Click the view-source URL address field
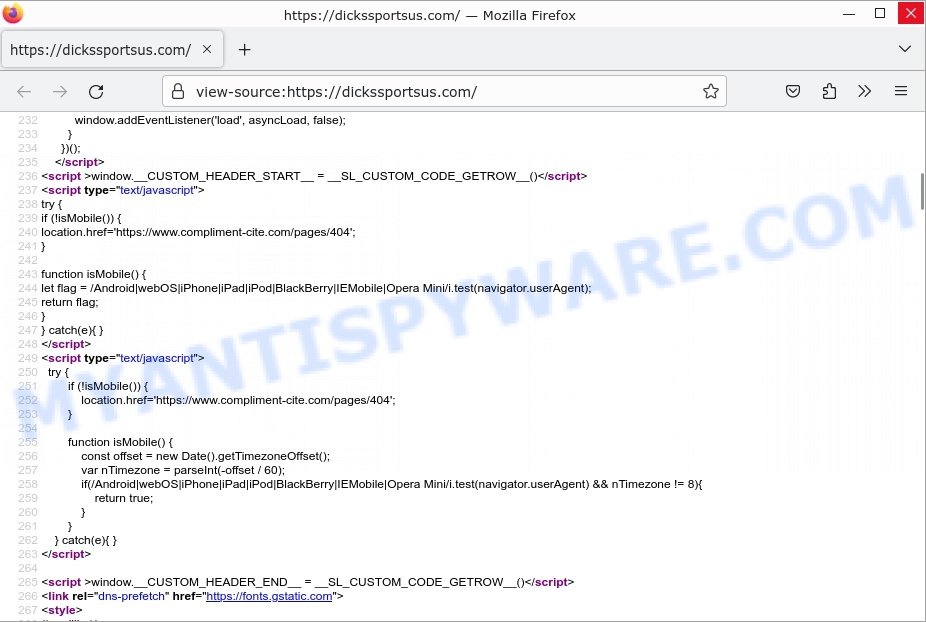The height and width of the screenshot is (622, 926). pos(444,92)
